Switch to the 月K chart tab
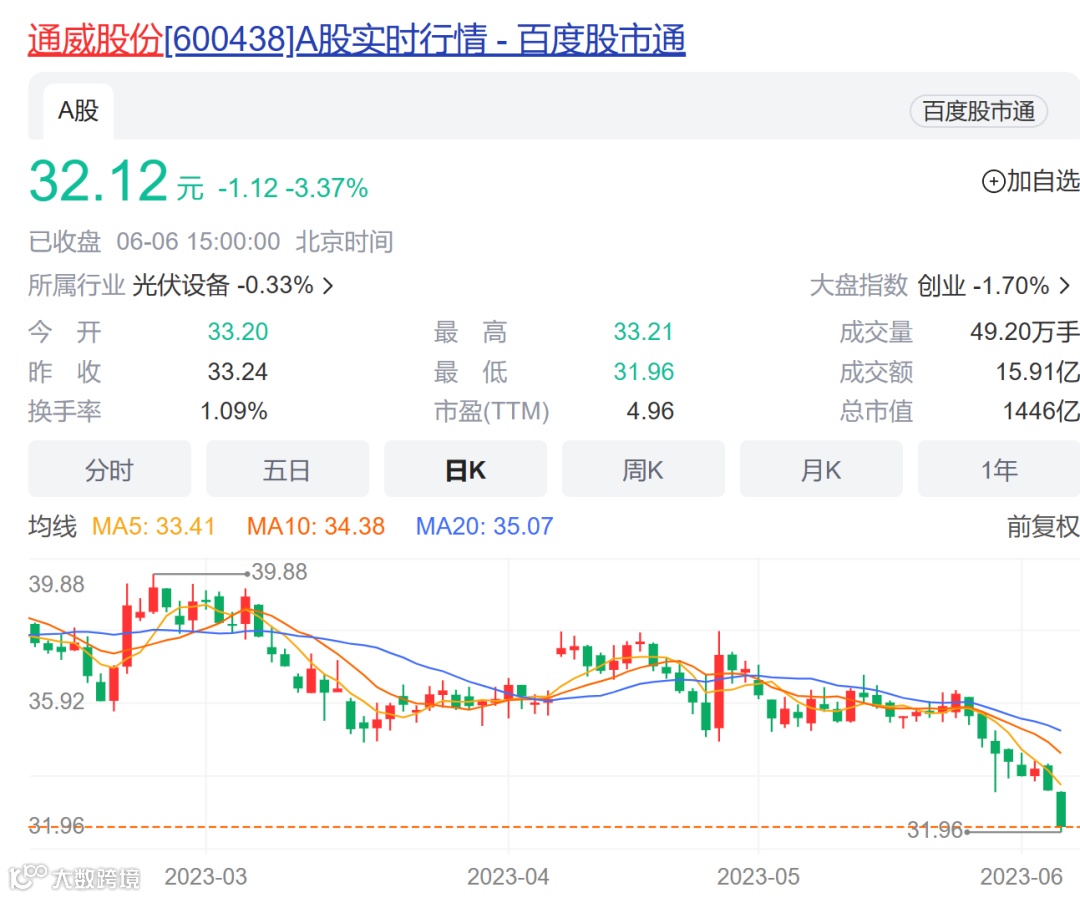The width and height of the screenshot is (1080, 898). (x=821, y=470)
